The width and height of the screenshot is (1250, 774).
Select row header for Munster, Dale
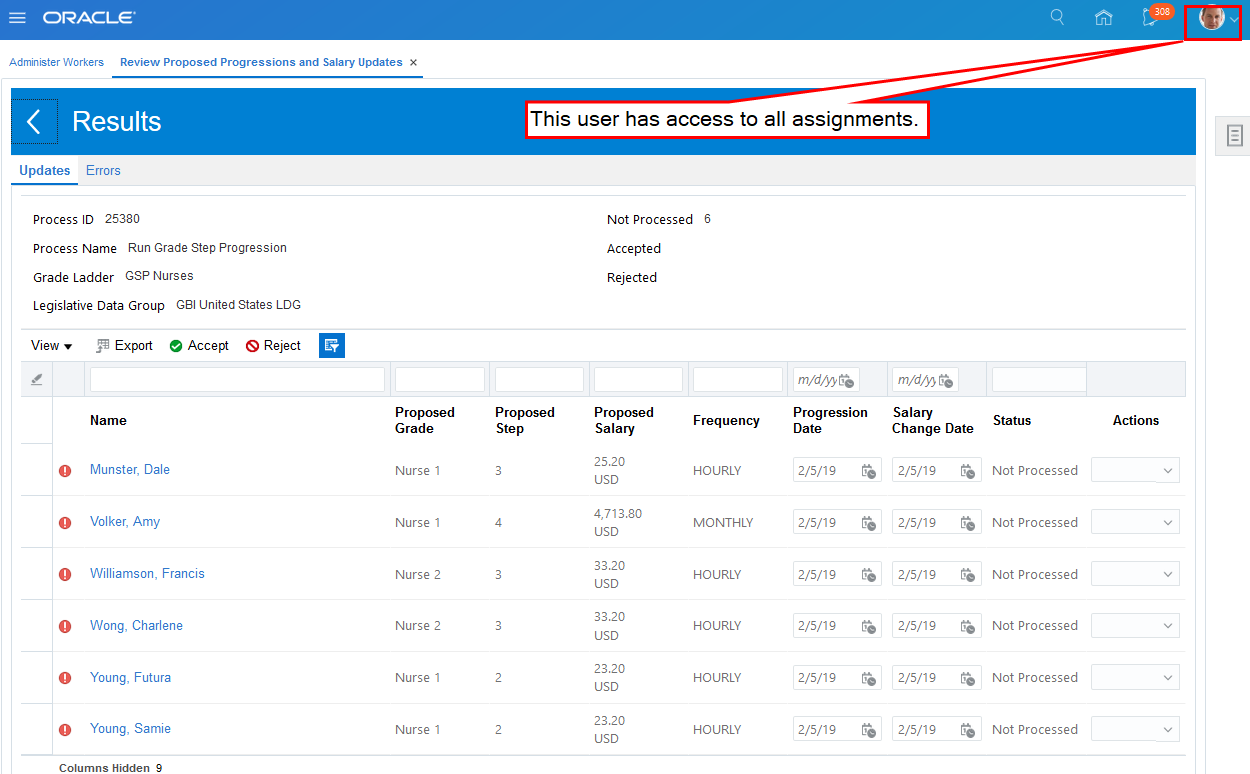pos(37,470)
